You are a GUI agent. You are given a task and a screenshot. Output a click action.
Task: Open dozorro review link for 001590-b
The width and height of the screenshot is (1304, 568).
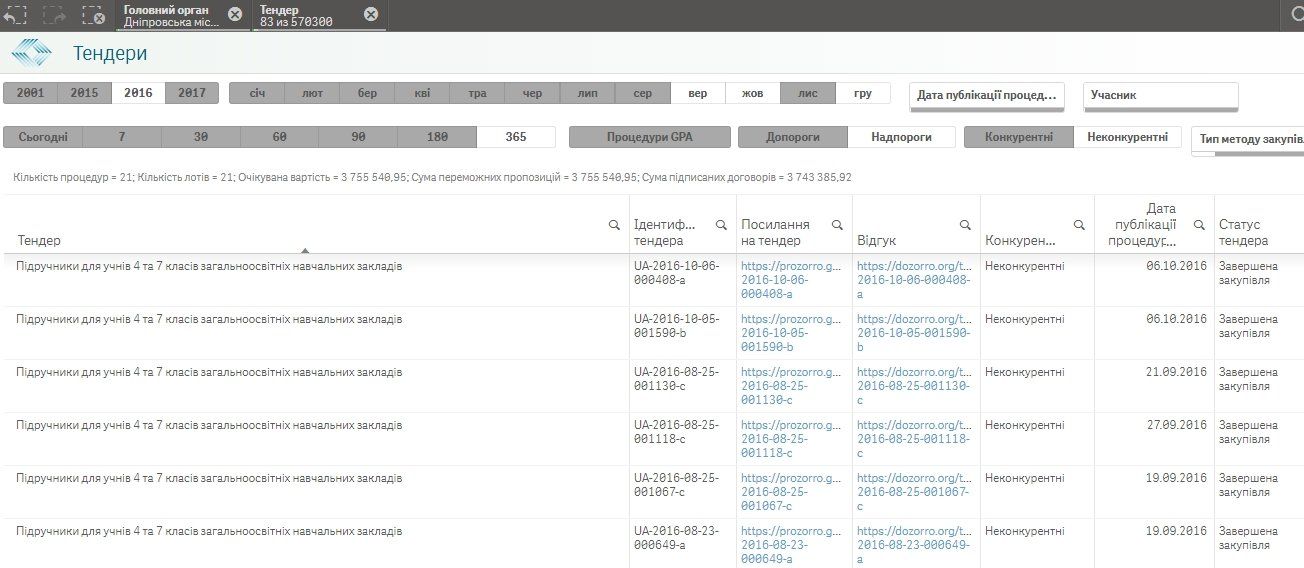[914, 333]
